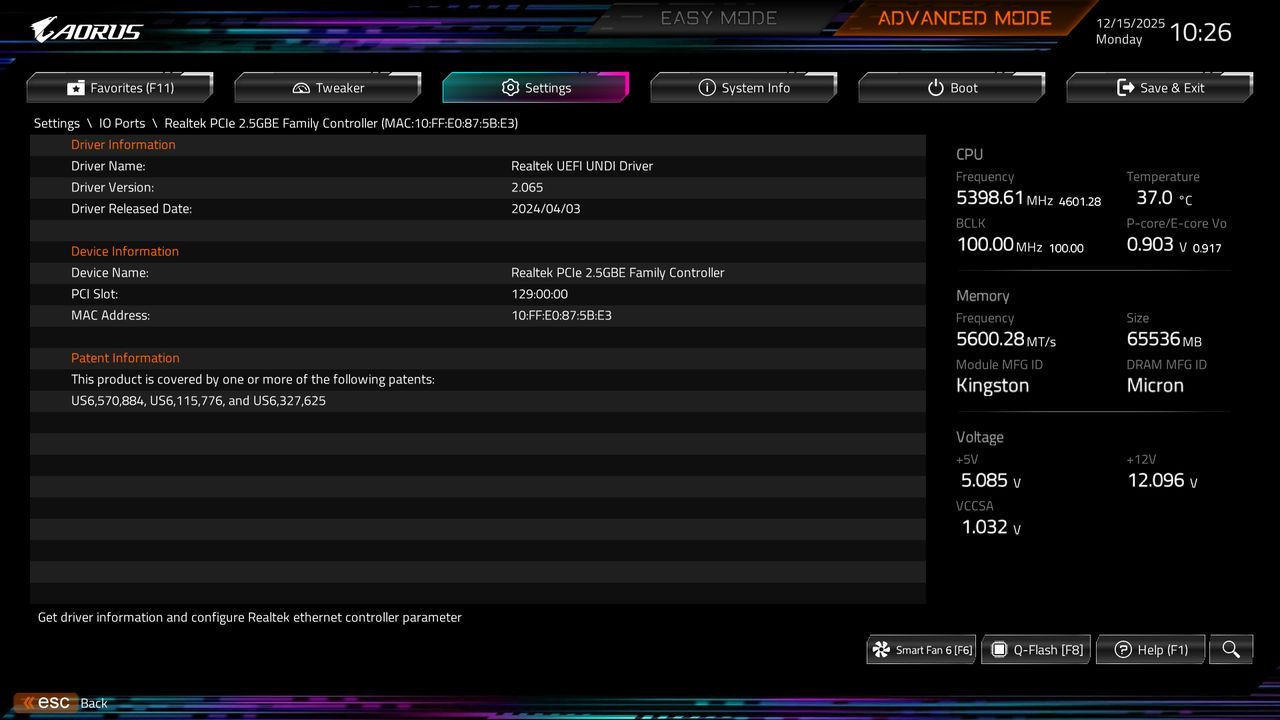Viewport: 1280px width, 720px height.
Task: Open the Tweaker tab
Action: 328,87
